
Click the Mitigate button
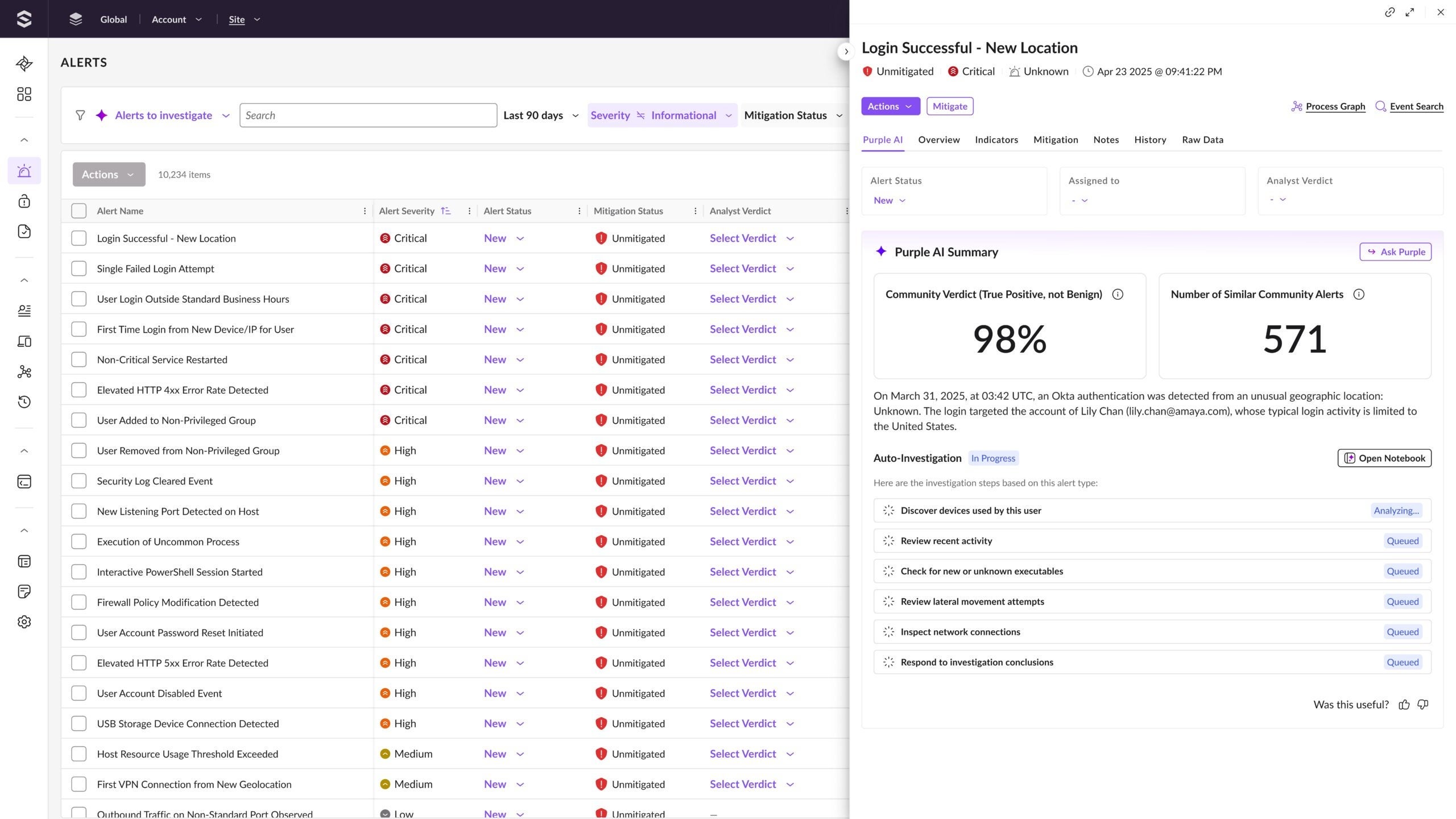coord(949,106)
